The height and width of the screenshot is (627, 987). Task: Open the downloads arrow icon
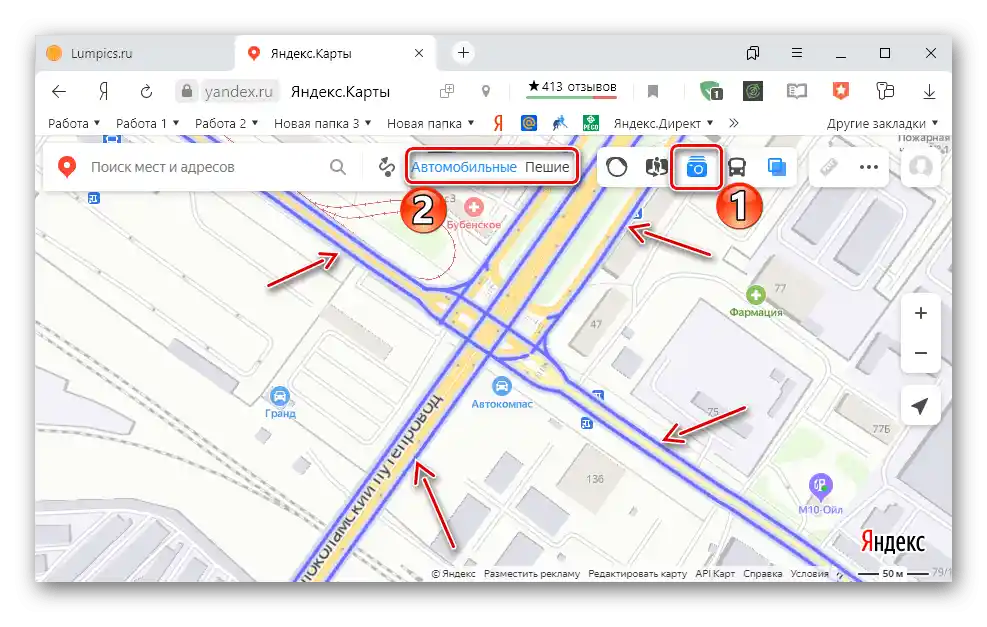pyautogui.click(x=929, y=92)
